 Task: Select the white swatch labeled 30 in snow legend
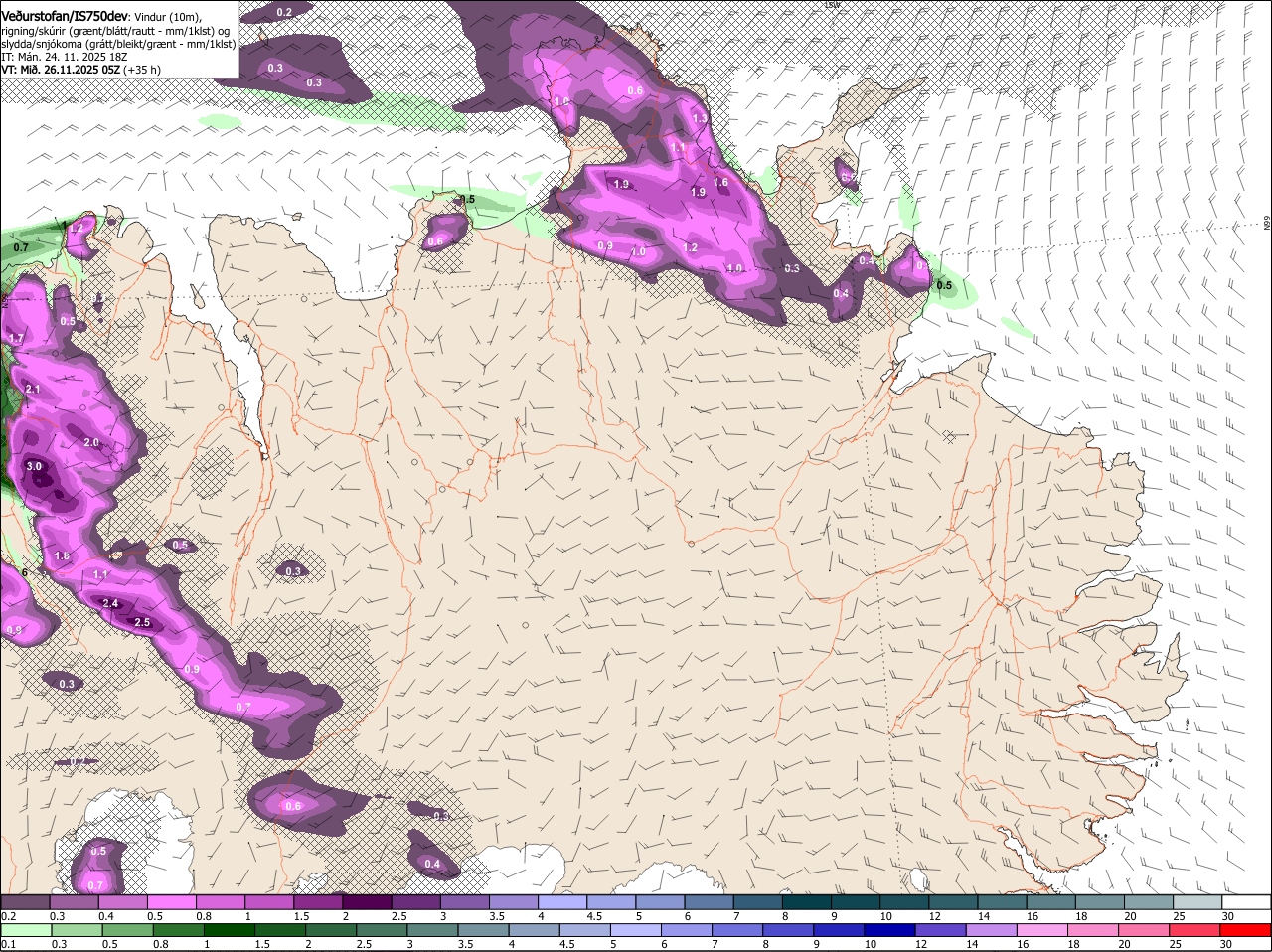coord(1247,901)
